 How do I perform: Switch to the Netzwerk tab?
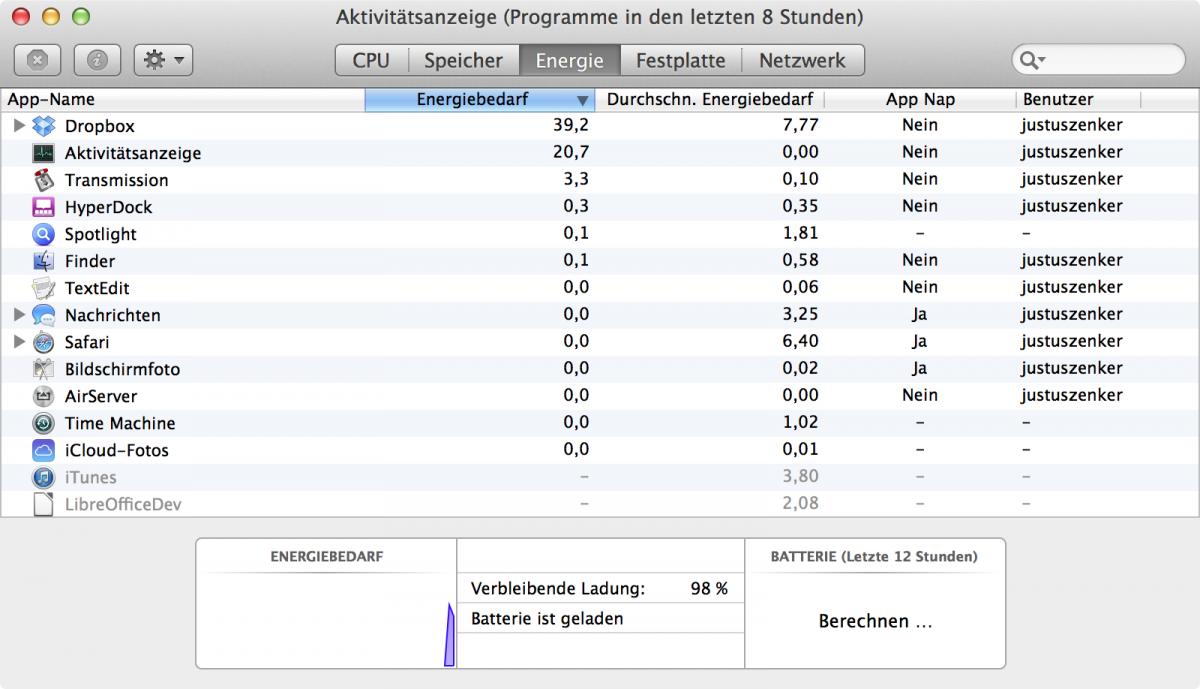point(803,60)
